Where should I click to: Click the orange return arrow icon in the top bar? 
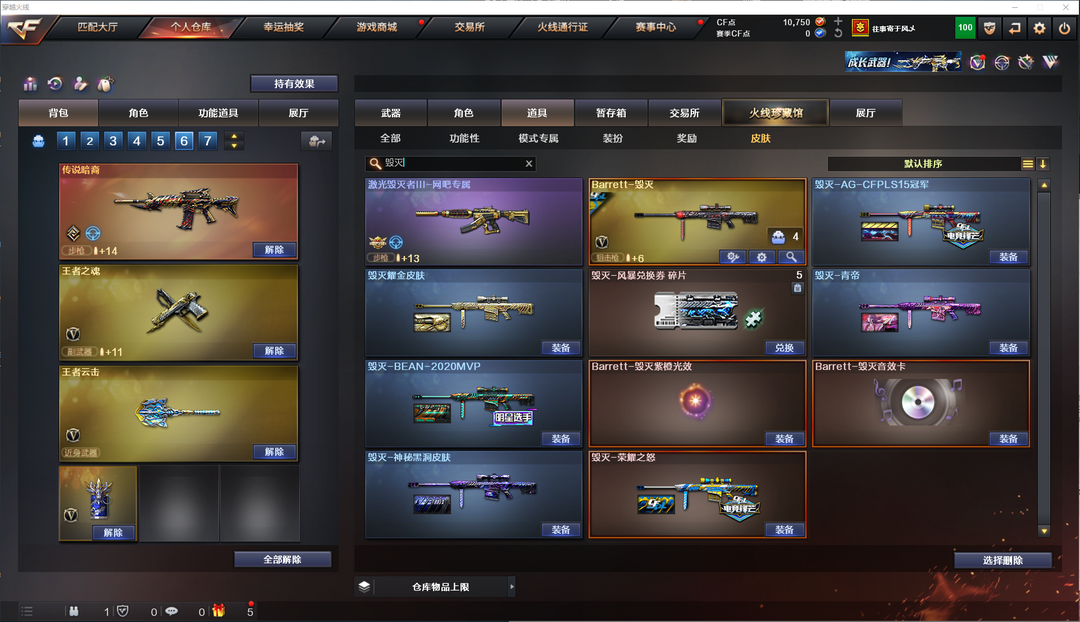point(1015,28)
